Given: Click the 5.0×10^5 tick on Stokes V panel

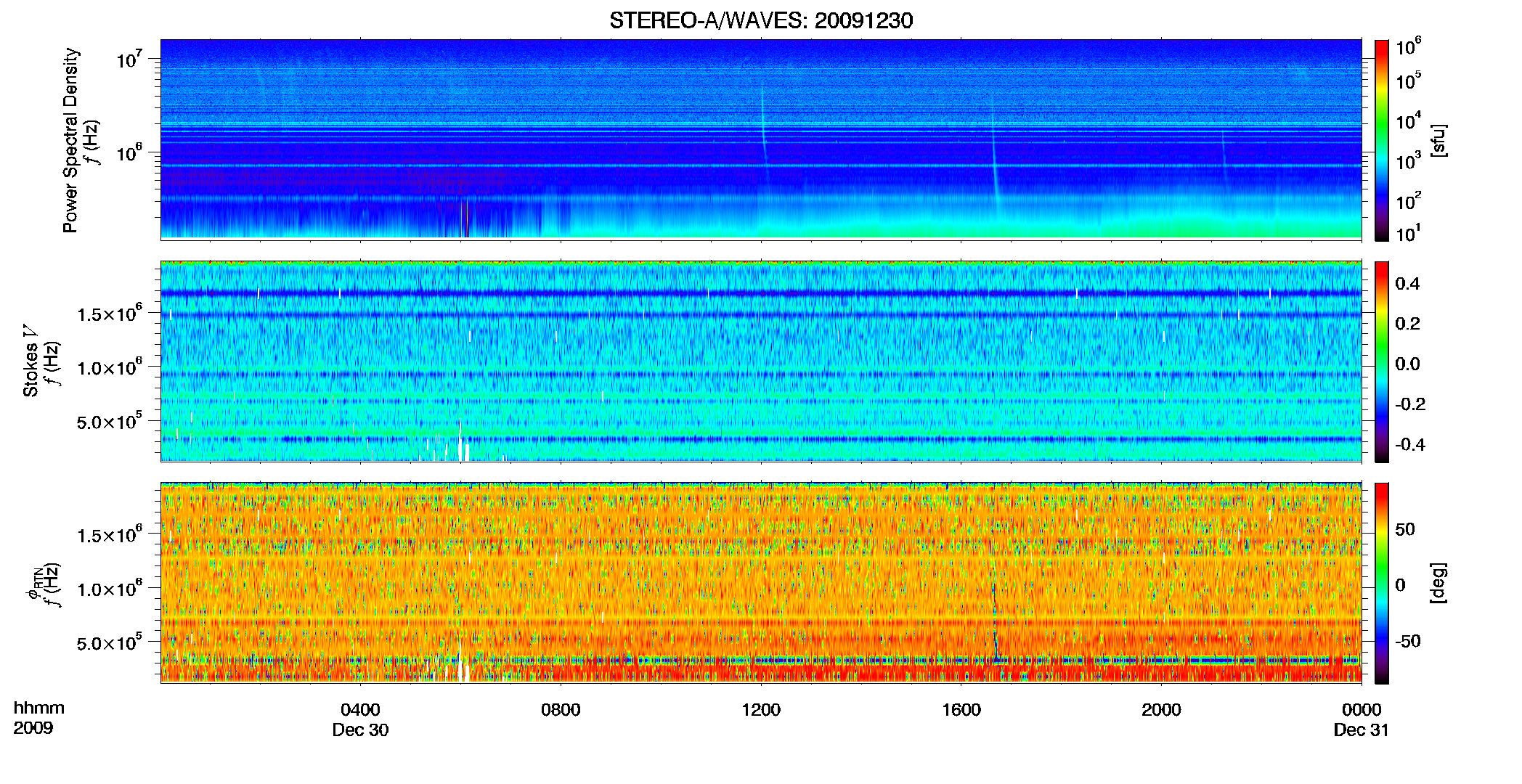Looking at the screenshot, I should [x=110, y=421].
